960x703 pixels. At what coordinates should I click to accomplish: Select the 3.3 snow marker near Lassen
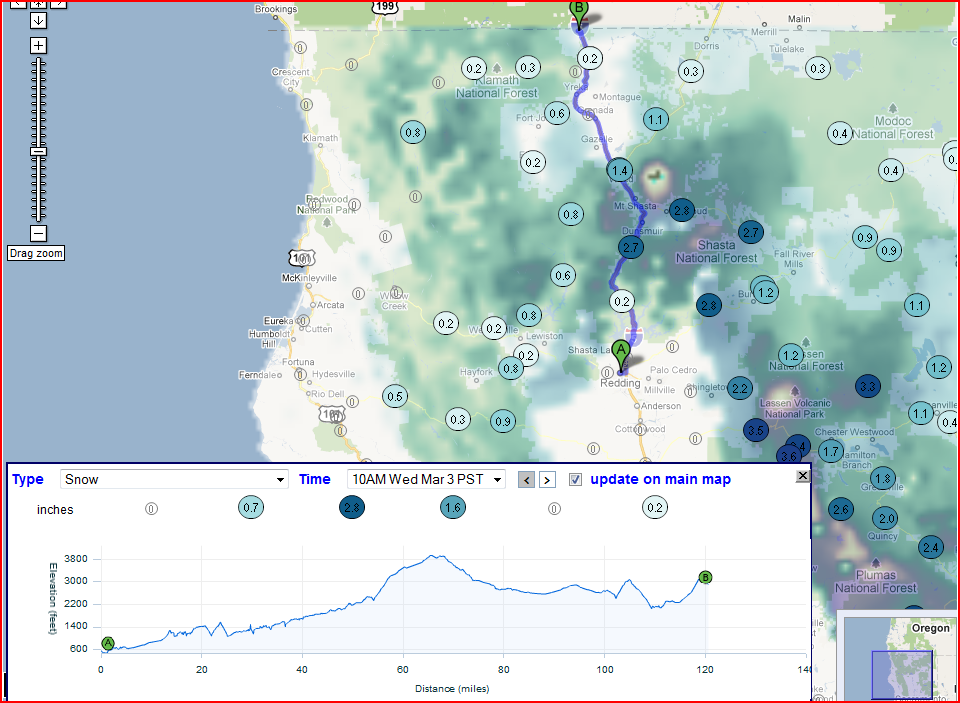867,386
